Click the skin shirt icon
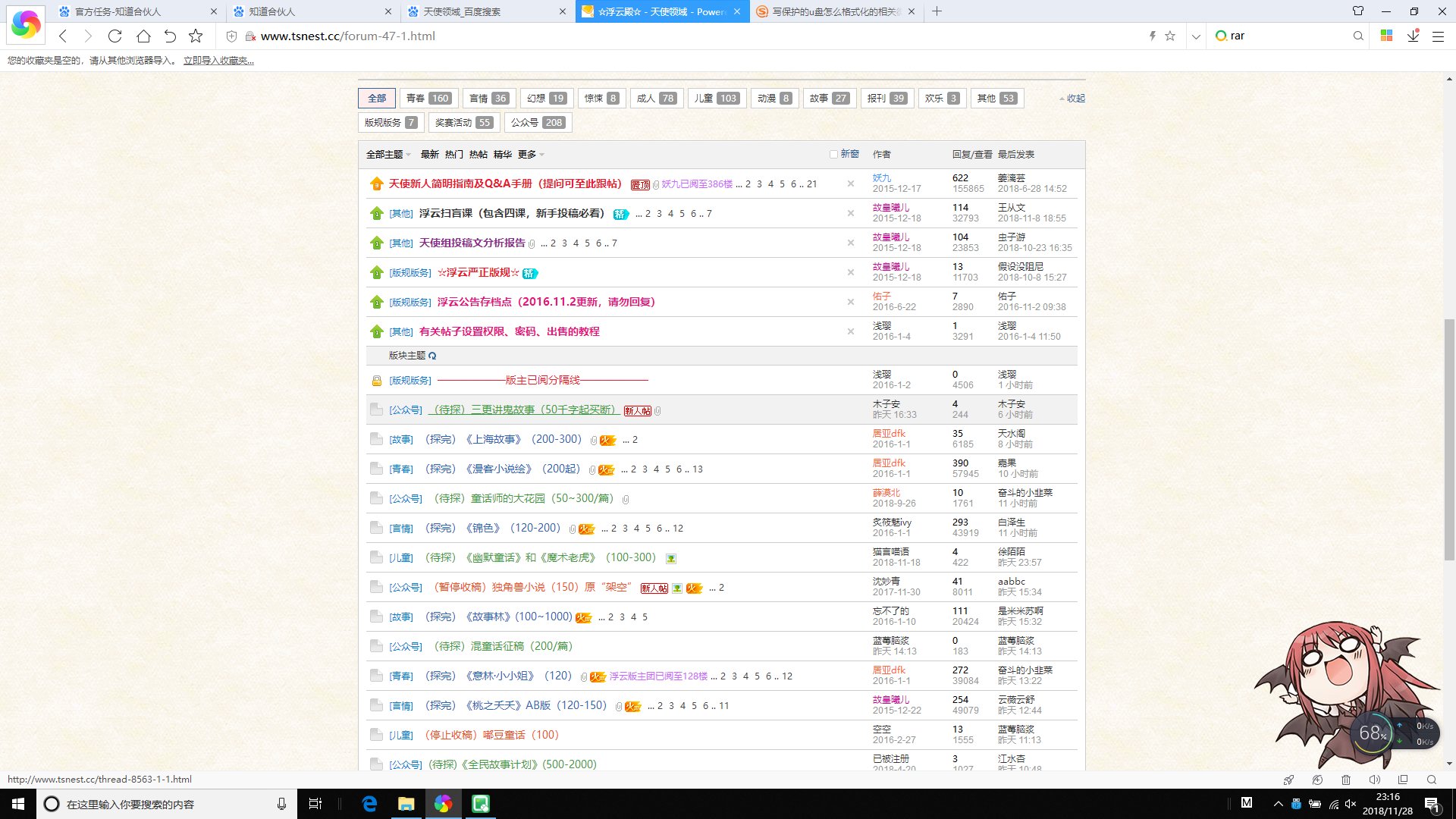Image resolution: width=1456 pixels, height=819 pixels. tap(1358, 11)
